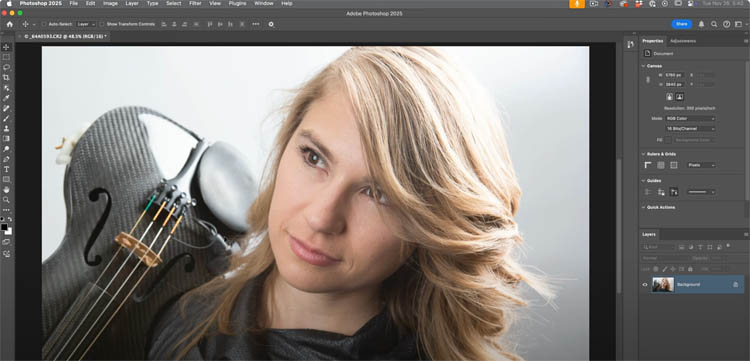The width and height of the screenshot is (750, 361).
Task: Open the Image menu
Action: coord(110,3)
